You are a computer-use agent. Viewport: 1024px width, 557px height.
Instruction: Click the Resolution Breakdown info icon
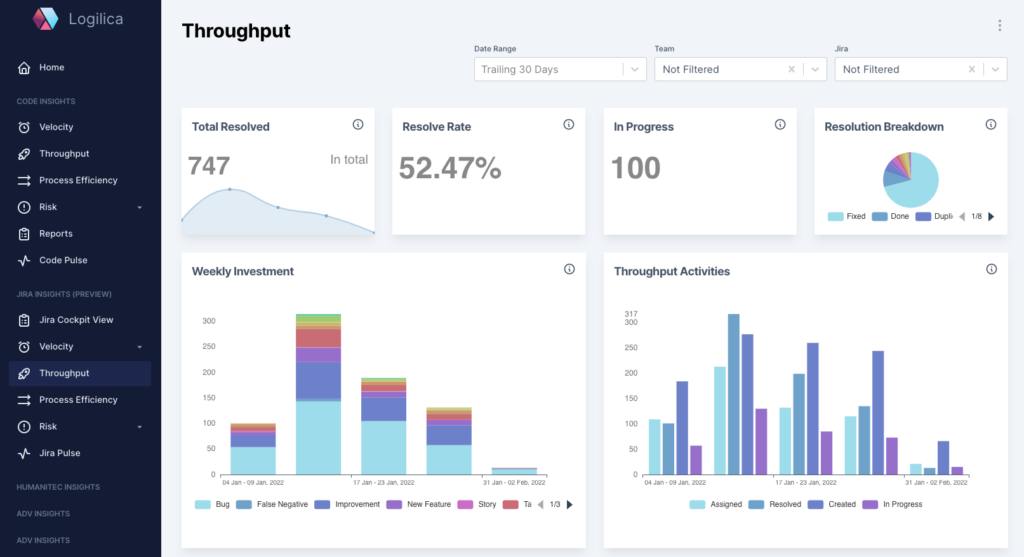(x=991, y=125)
